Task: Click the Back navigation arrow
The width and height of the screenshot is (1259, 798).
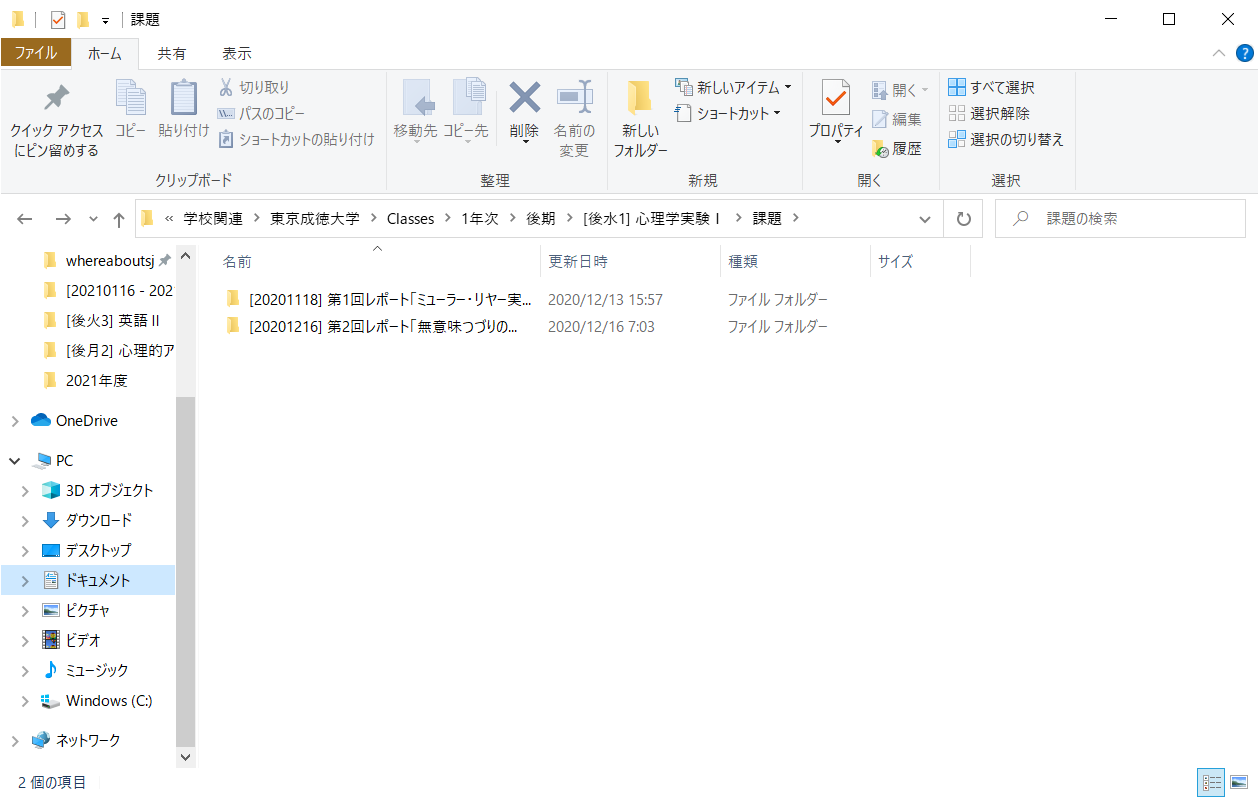Action: coord(25,219)
